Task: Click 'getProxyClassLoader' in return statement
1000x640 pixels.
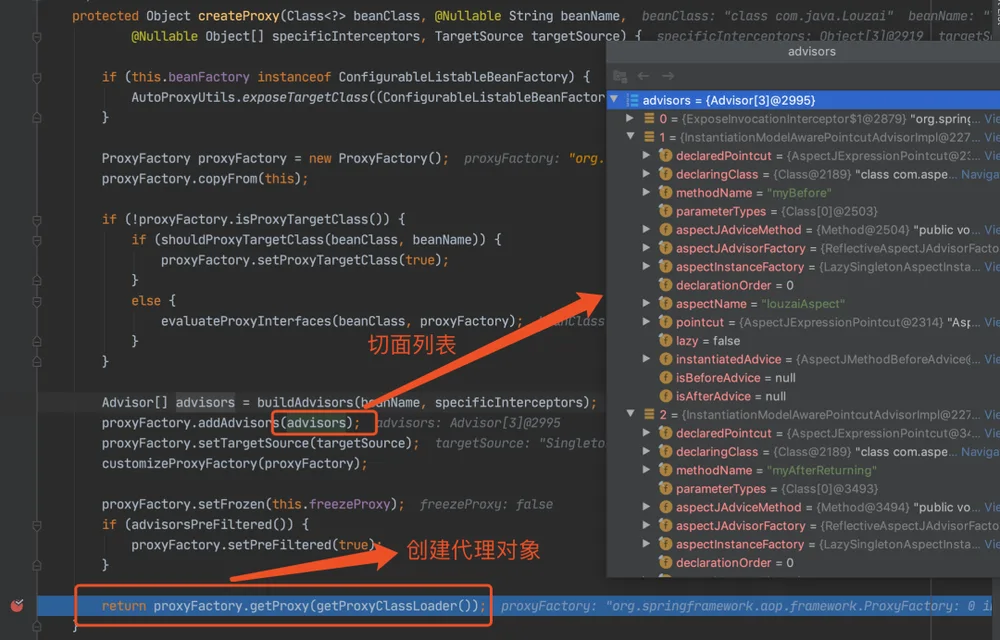Action: [x=387, y=606]
